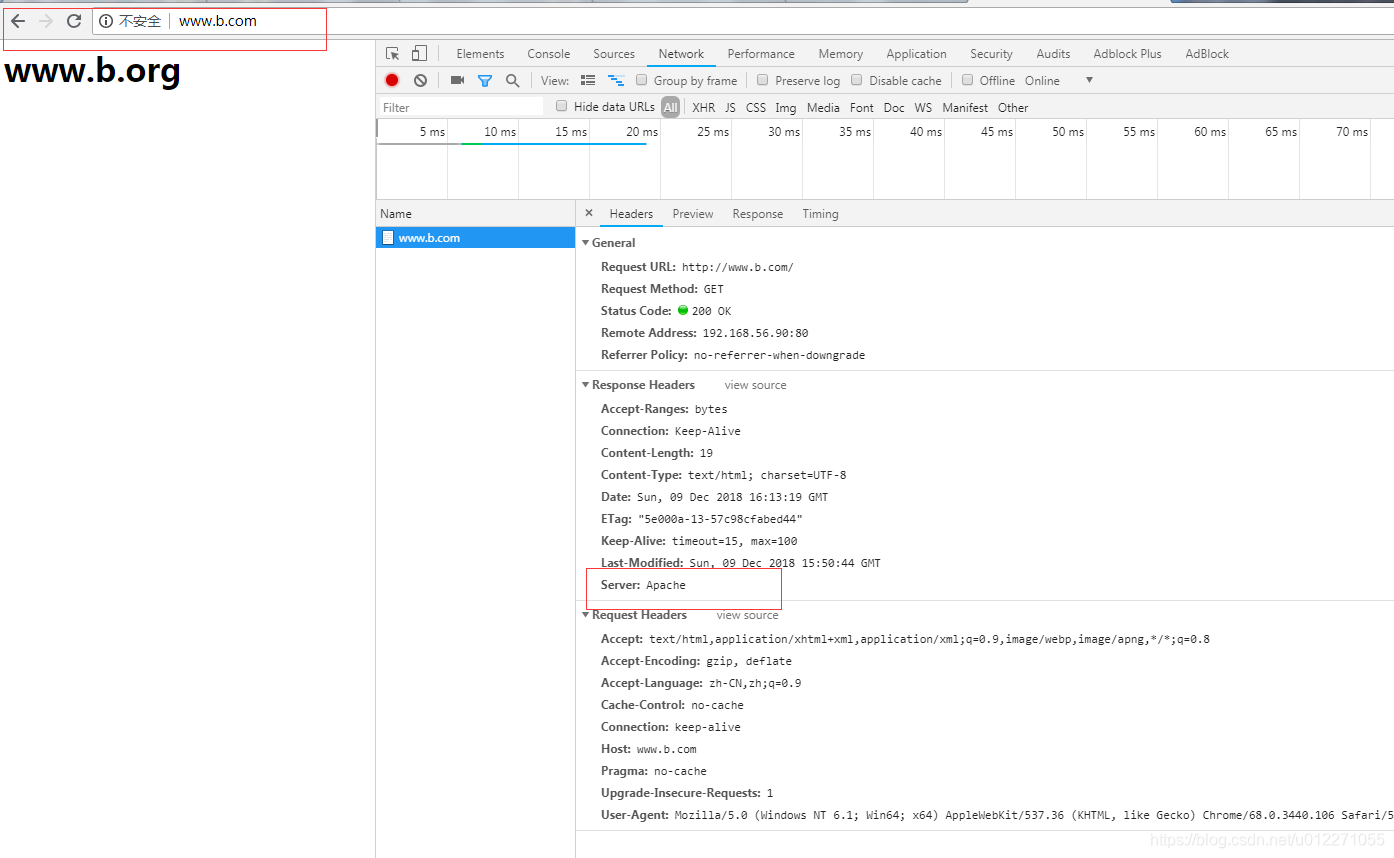Select the Network tab
1394x858 pixels.
[681, 54]
